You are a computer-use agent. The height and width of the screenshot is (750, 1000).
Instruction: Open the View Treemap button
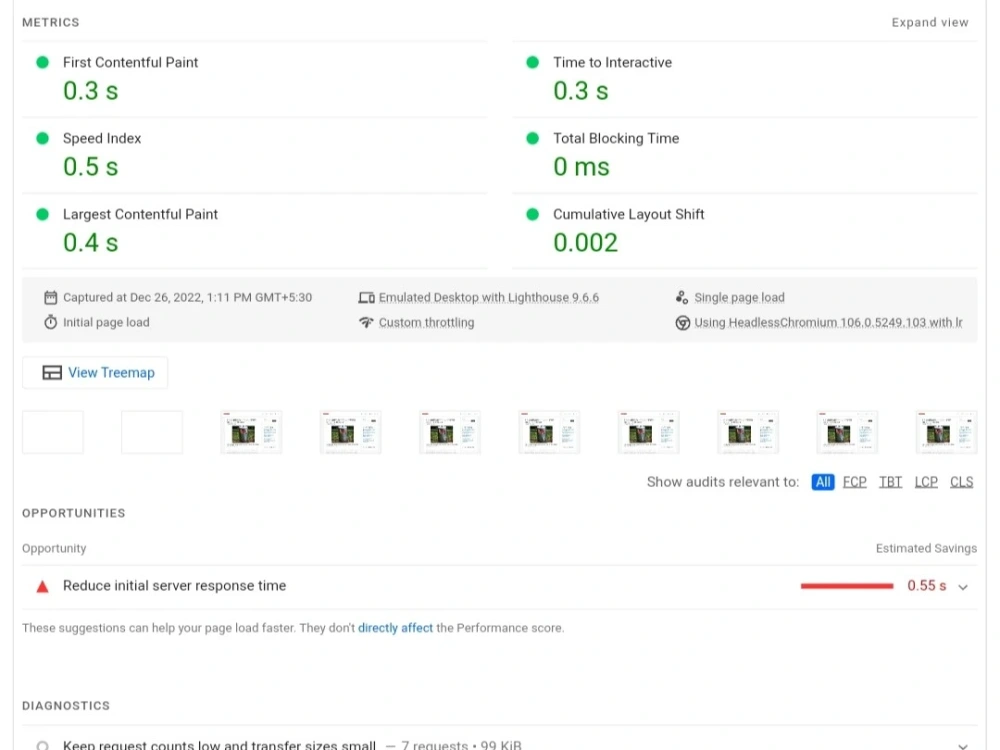click(95, 372)
